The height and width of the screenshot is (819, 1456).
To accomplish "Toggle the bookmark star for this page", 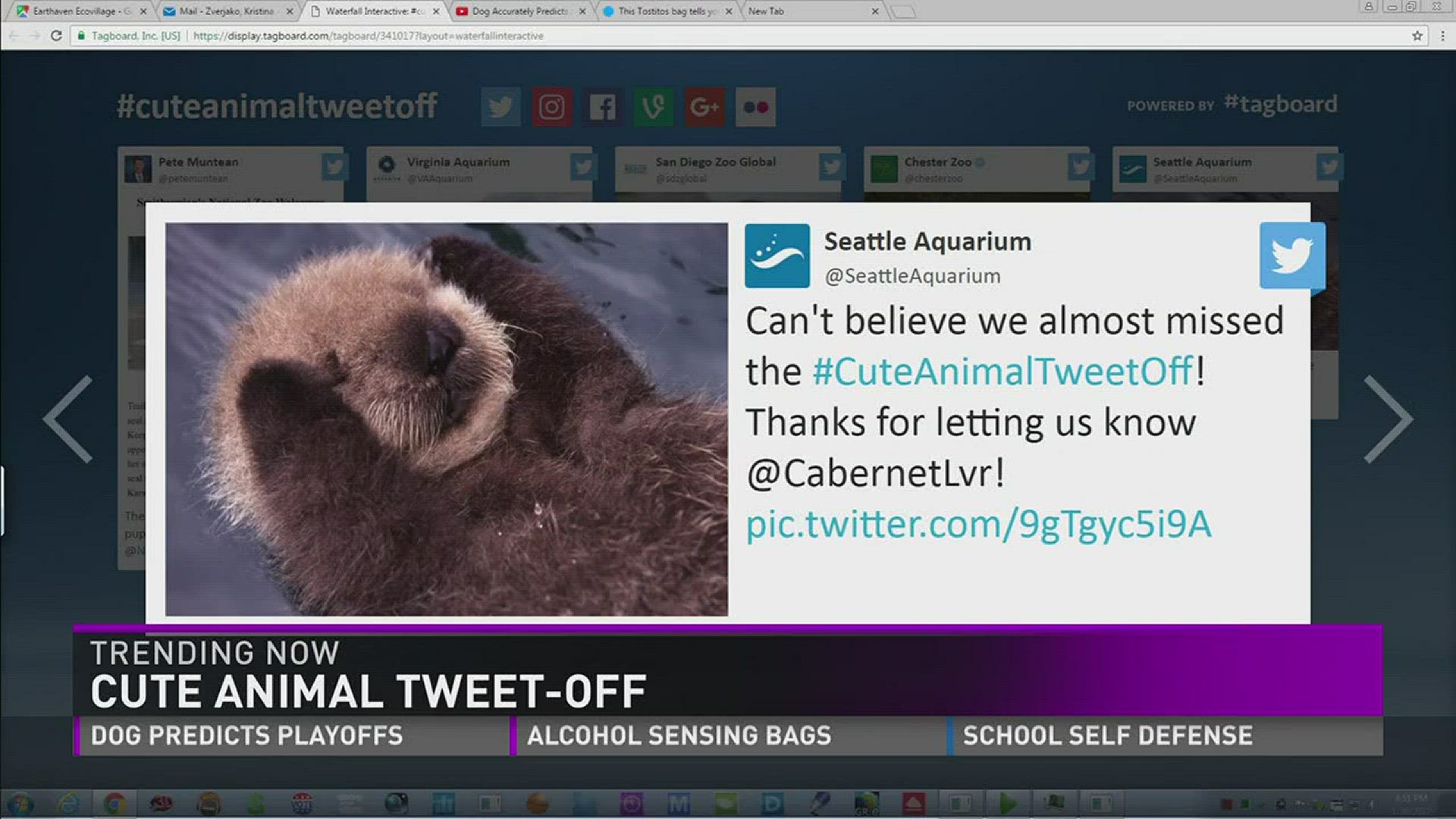I will (x=1417, y=35).
